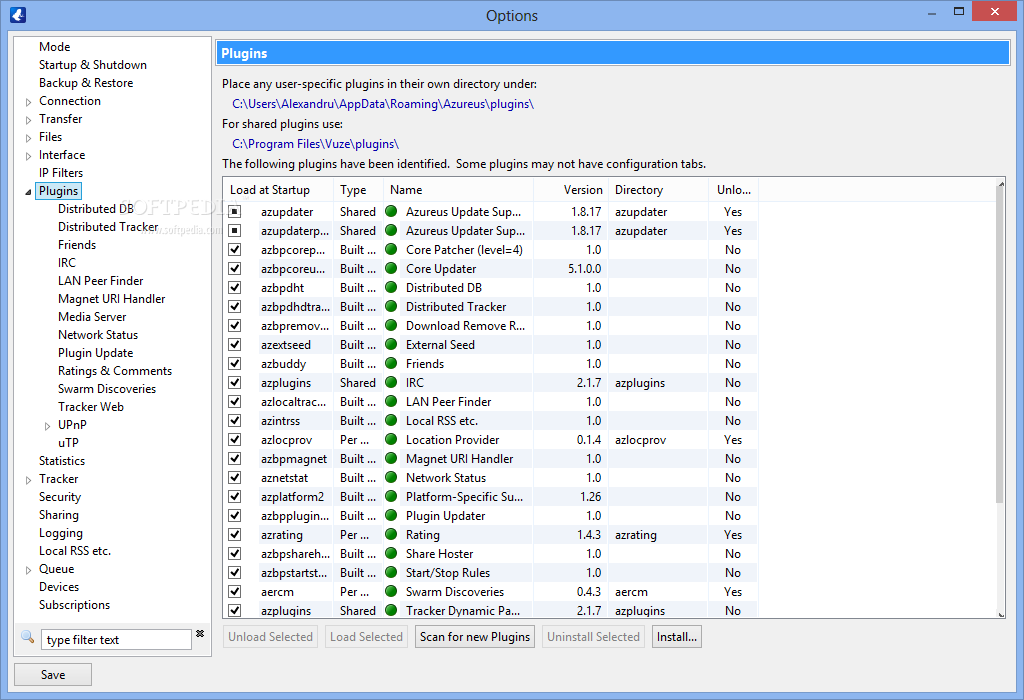Click green status dot for Location Provider
This screenshot has height=700, width=1024.
[391, 439]
